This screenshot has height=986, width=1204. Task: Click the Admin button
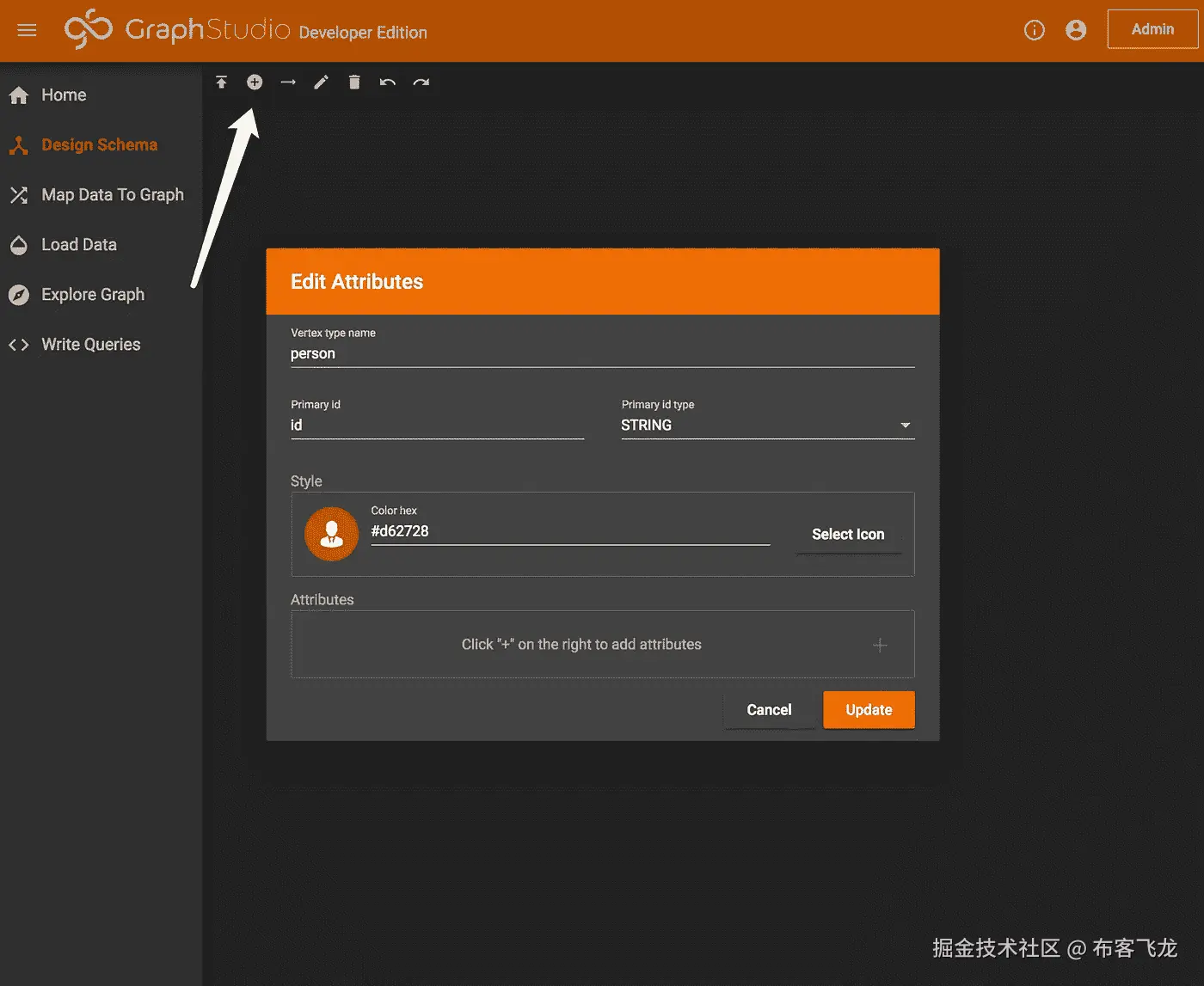[x=1152, y=29]
